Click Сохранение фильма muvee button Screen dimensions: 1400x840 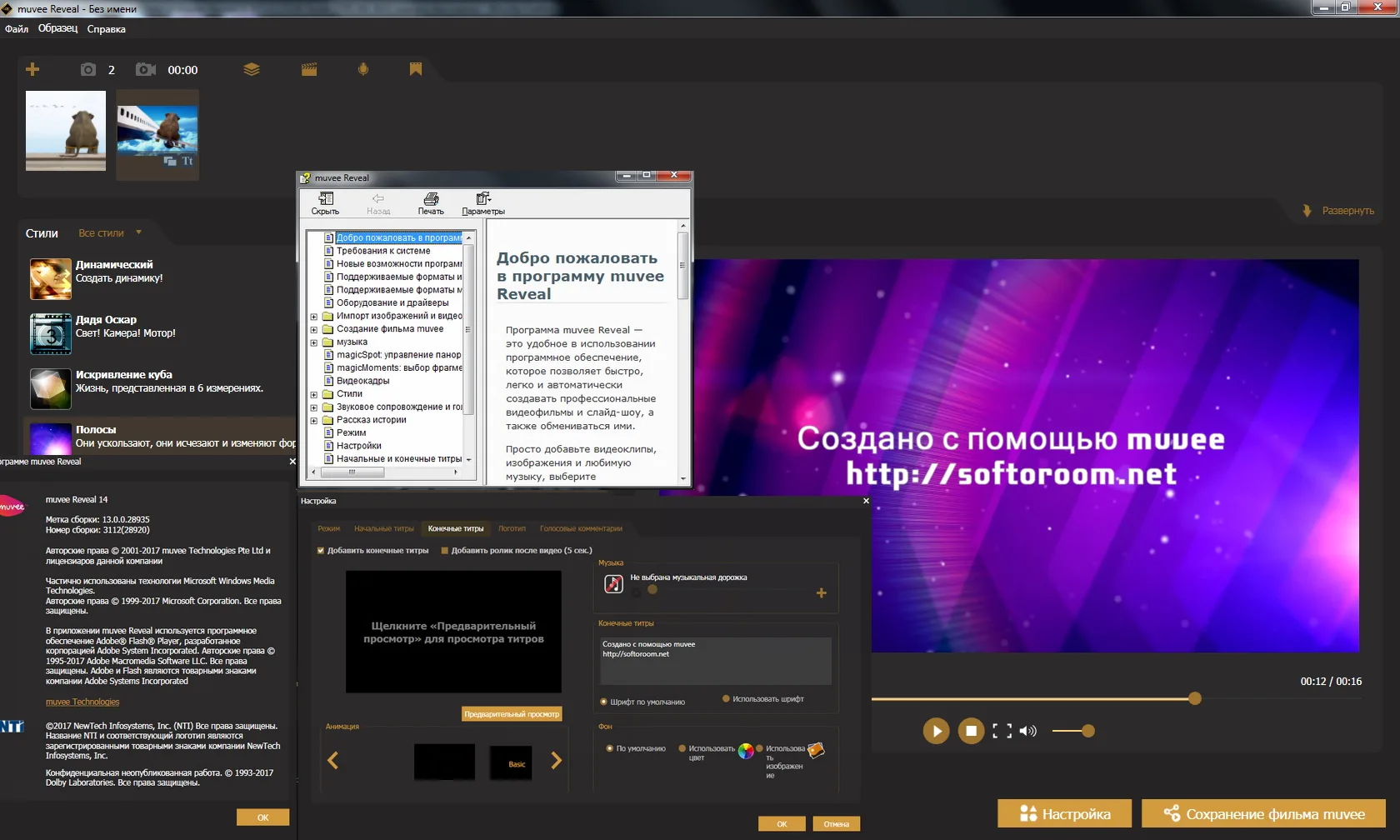(1263, 814)
